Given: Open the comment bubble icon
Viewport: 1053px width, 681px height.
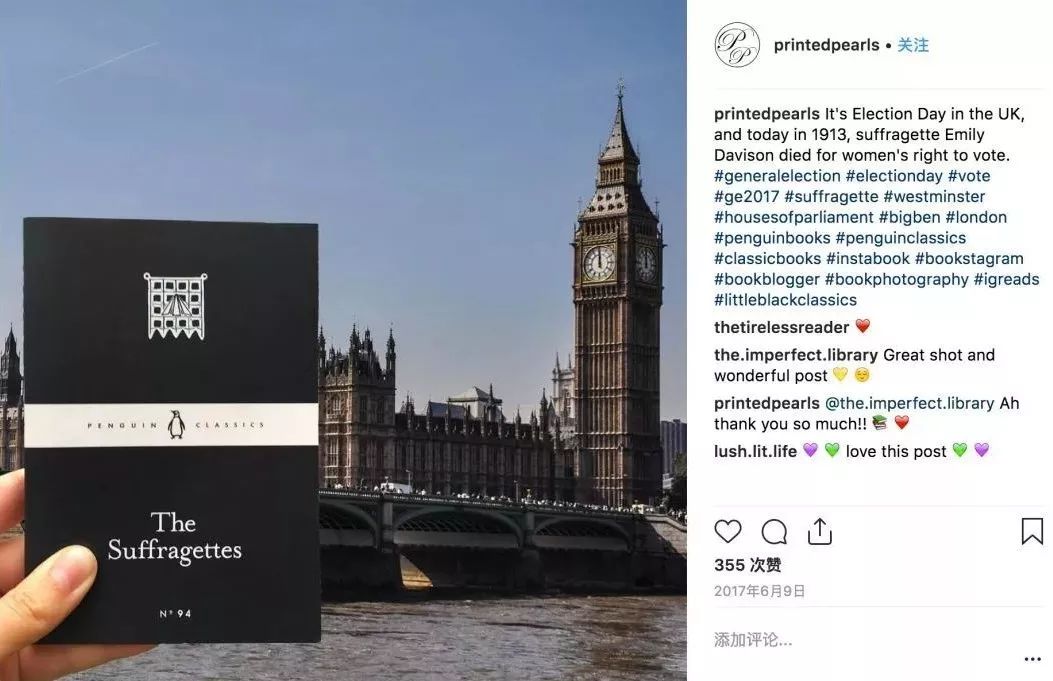Looking at the screenshot, I should pos(774,532).
